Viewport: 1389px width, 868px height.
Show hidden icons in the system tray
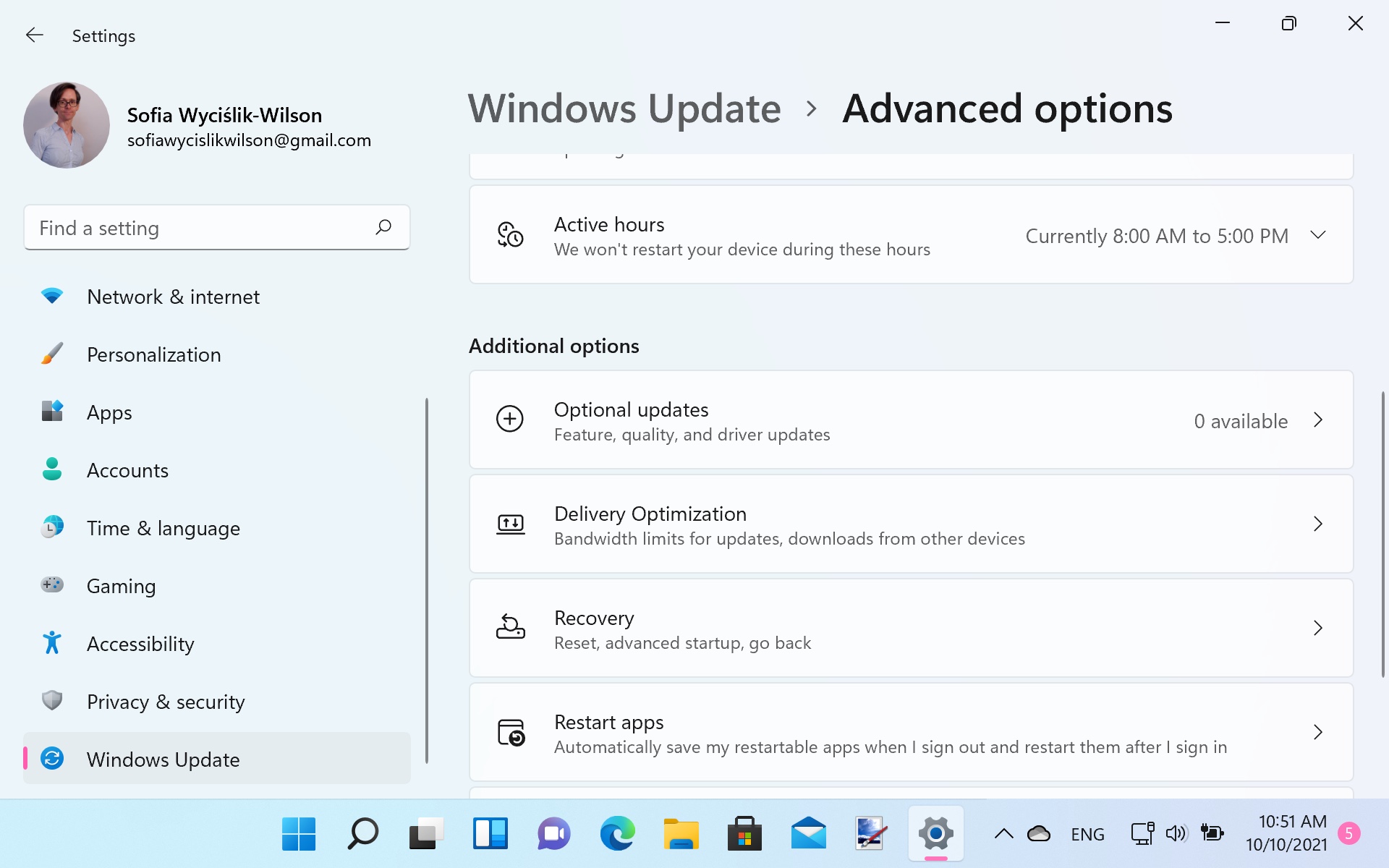1003,834
